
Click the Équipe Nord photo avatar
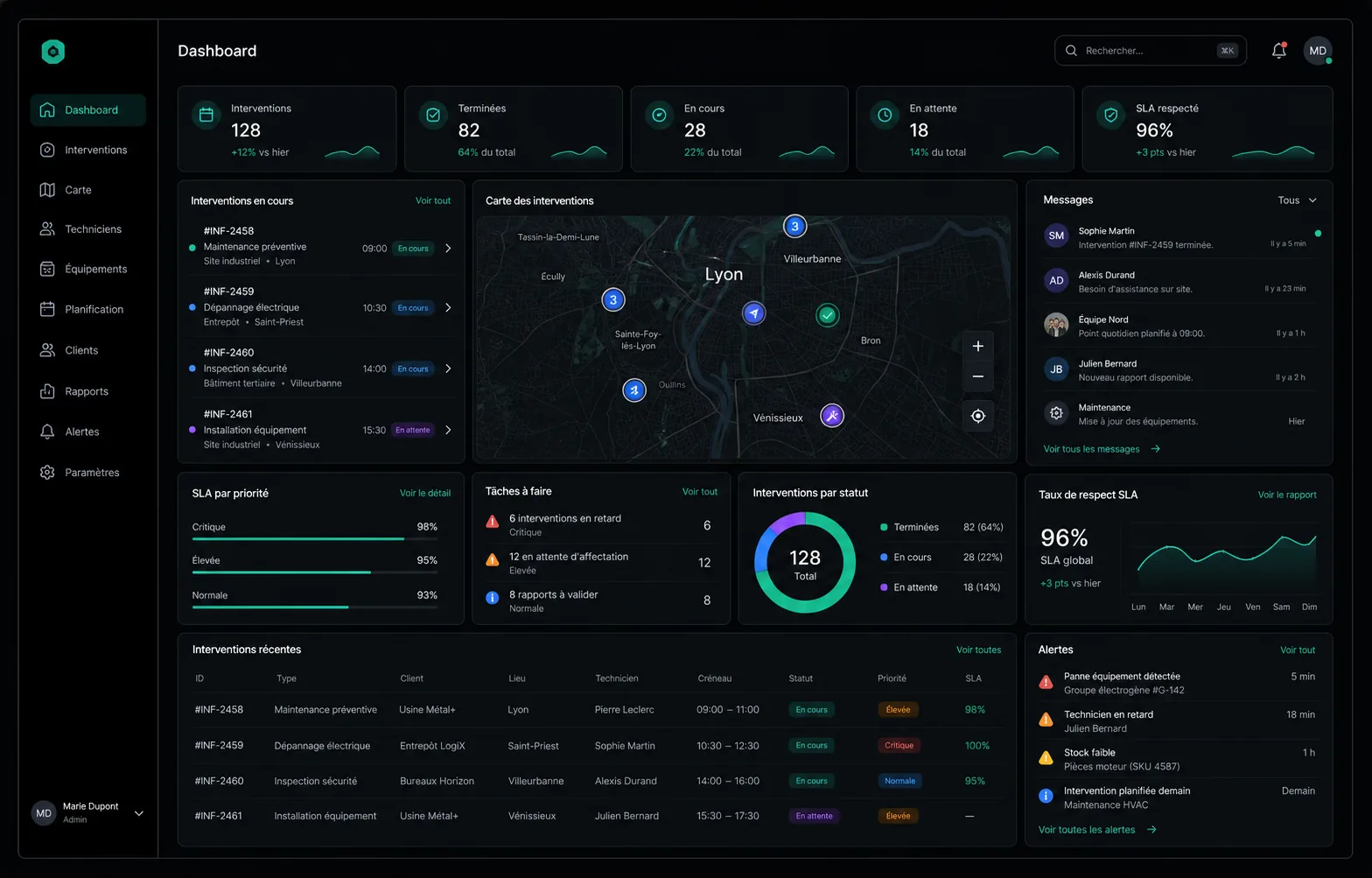point(1056,325)
